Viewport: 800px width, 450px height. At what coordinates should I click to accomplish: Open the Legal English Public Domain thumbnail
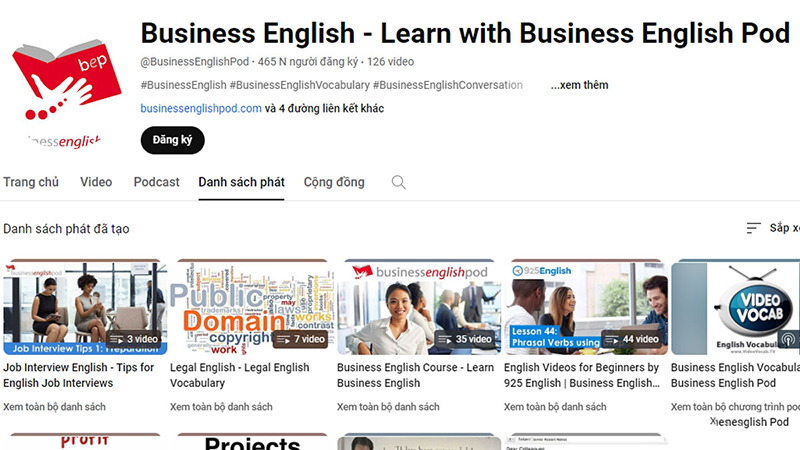[x=252, y=308]
